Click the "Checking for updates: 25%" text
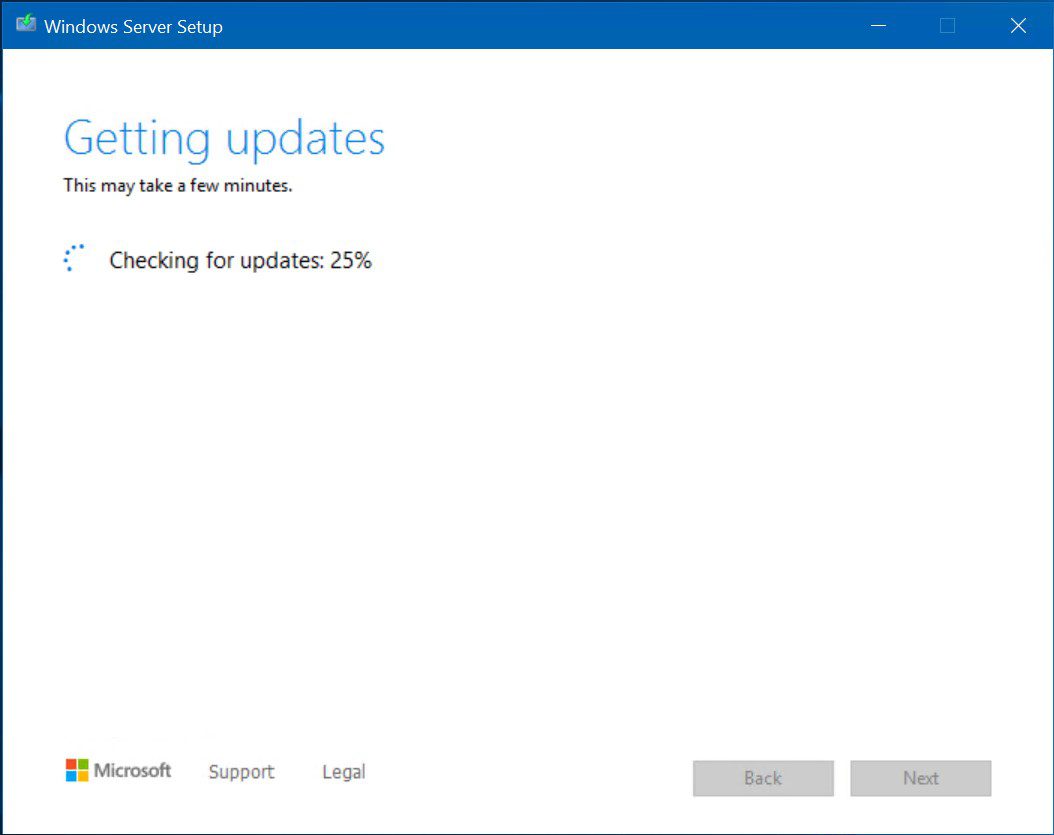 coord(241,261)
